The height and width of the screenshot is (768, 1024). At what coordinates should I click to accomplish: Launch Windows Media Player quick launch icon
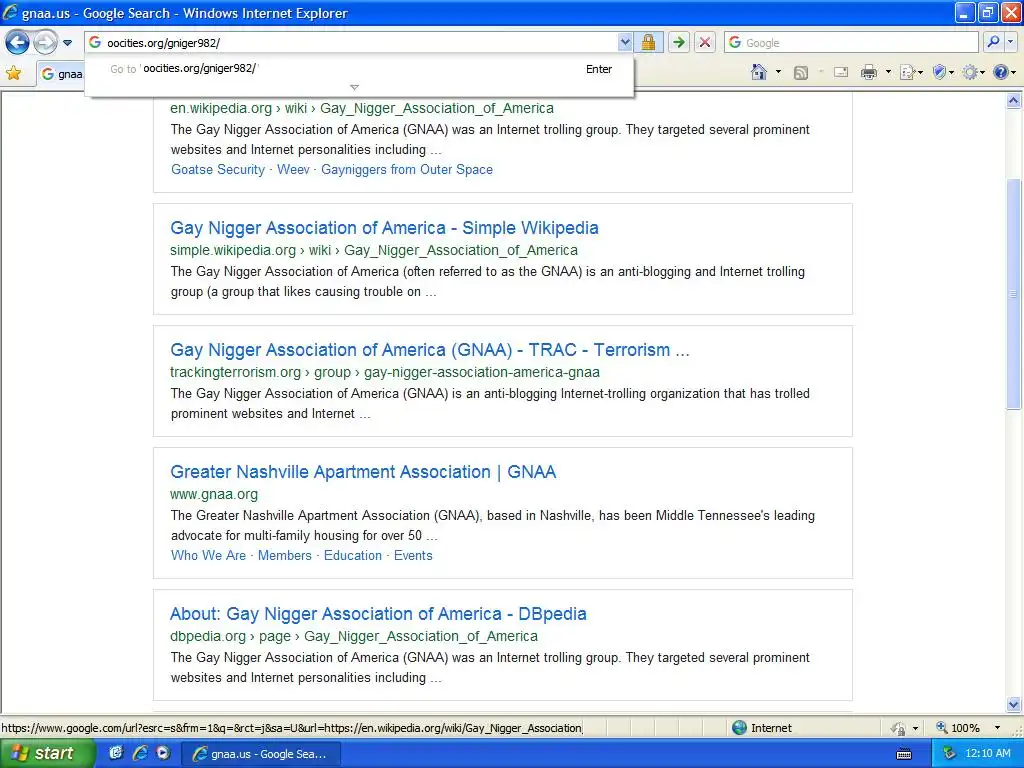tap(163, 754)
